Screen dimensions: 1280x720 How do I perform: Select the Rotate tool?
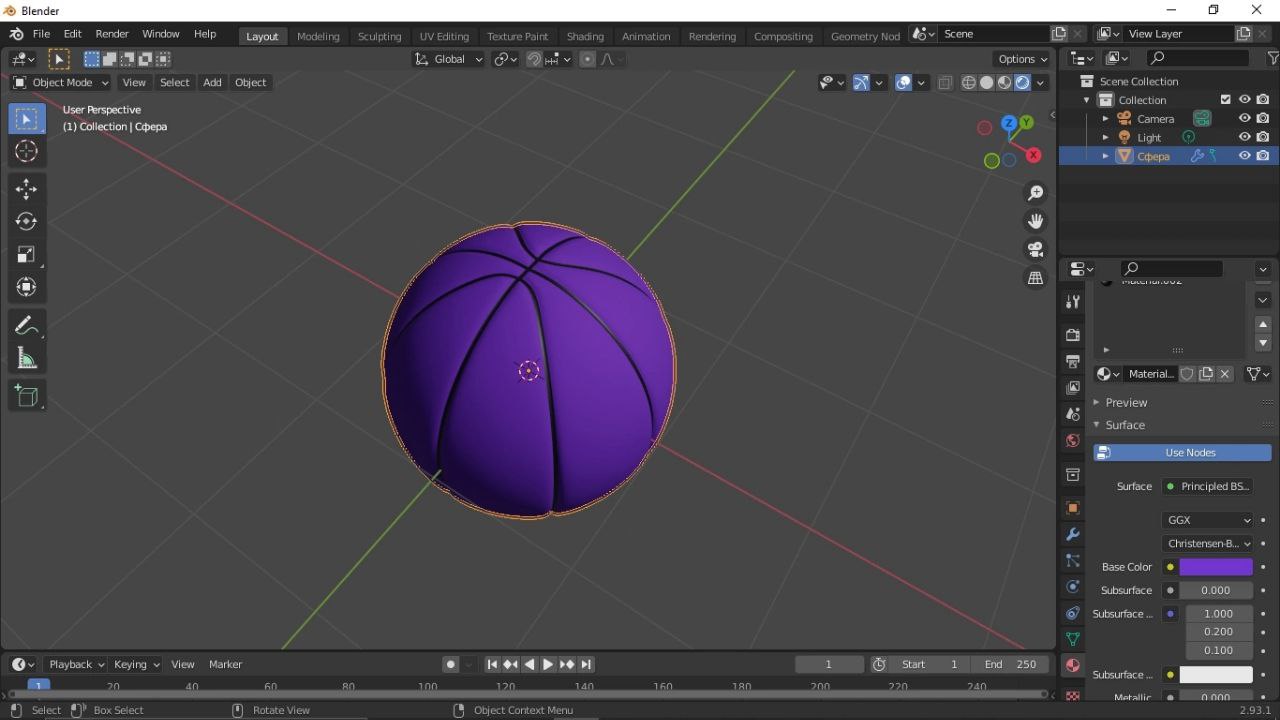(x=27, y=221)
